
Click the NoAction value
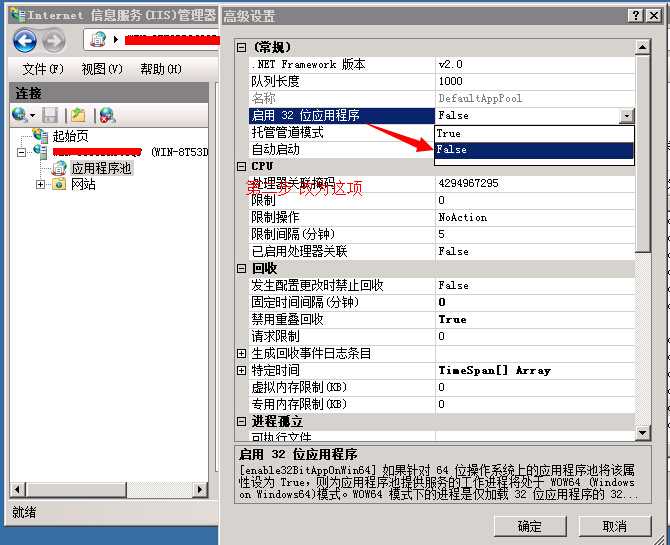[x=462, y=217]
